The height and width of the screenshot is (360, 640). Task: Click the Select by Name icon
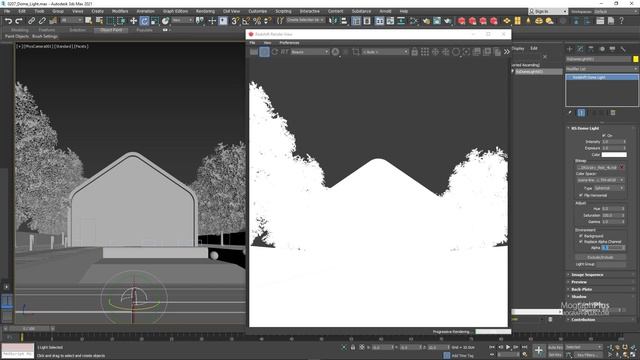(99, 21)
